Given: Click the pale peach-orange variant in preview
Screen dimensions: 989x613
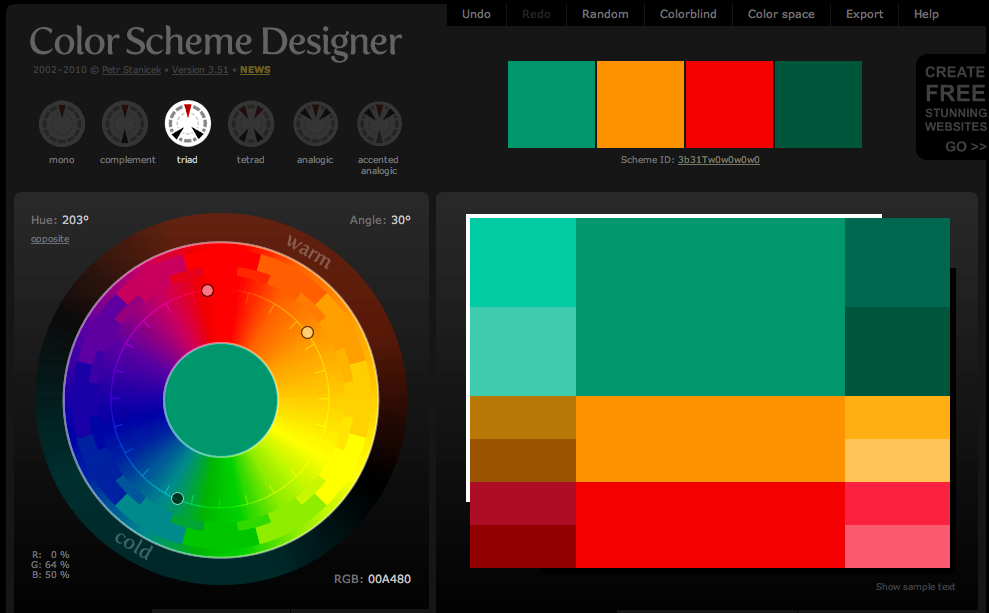Looking at the screenshot, I should 898,460.
